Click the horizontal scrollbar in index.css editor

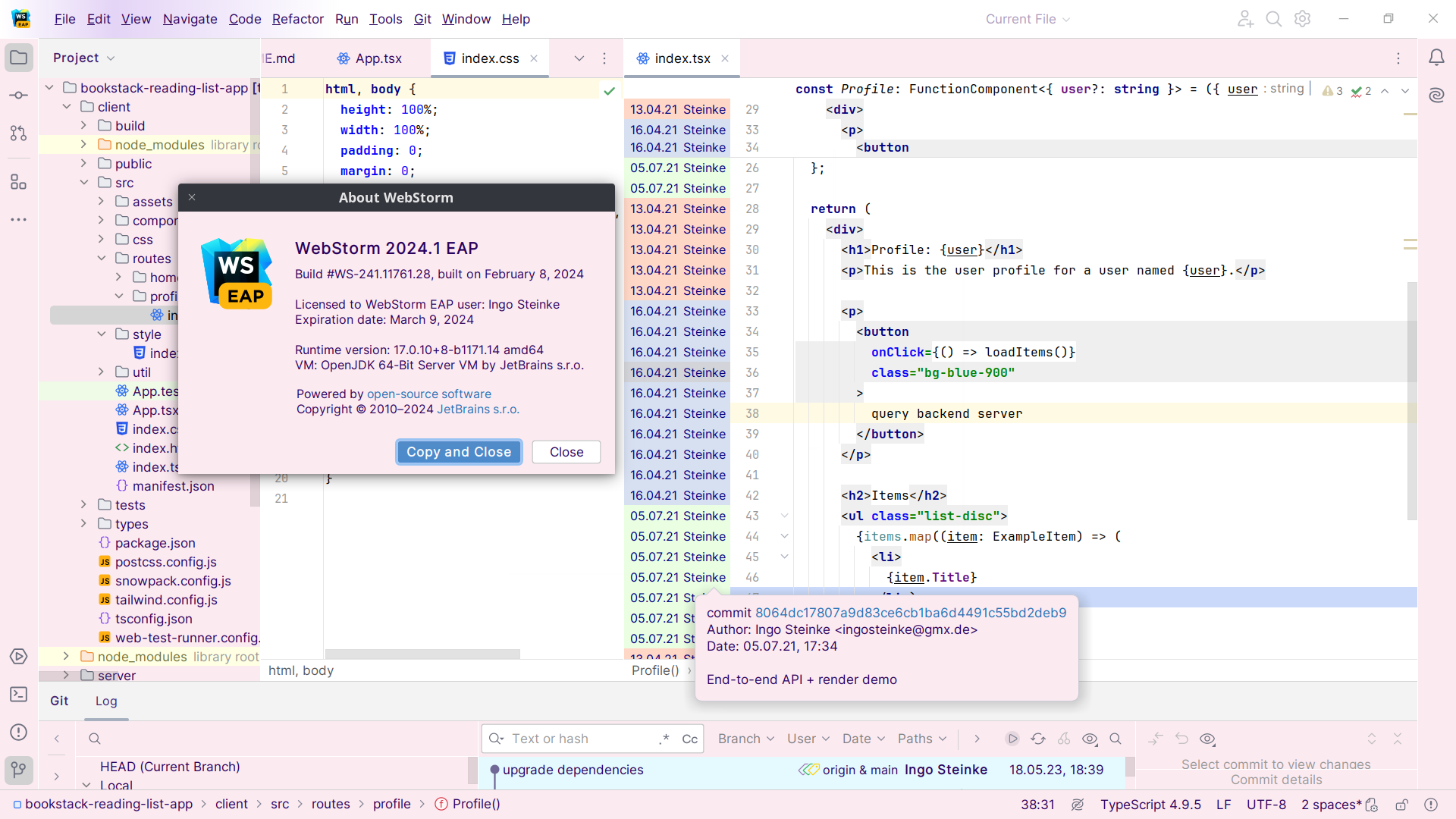(422, 654)
